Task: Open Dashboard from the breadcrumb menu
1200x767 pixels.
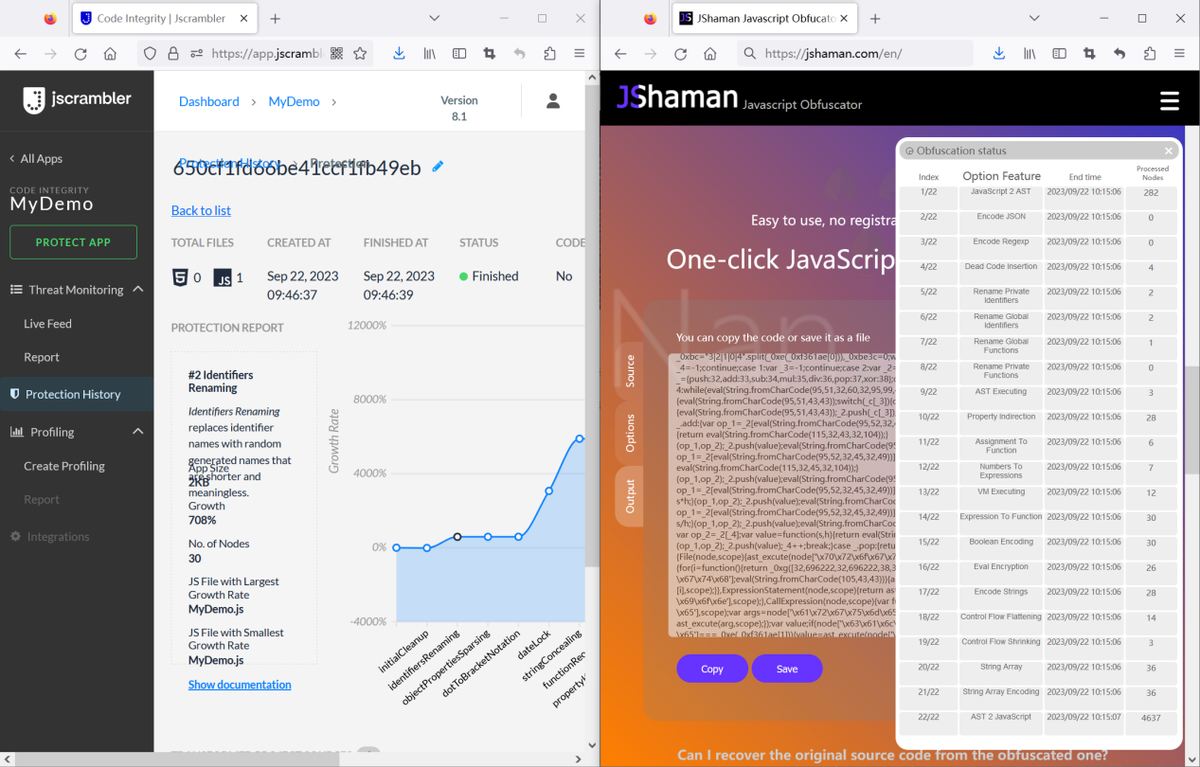Action: pos(209,101)
